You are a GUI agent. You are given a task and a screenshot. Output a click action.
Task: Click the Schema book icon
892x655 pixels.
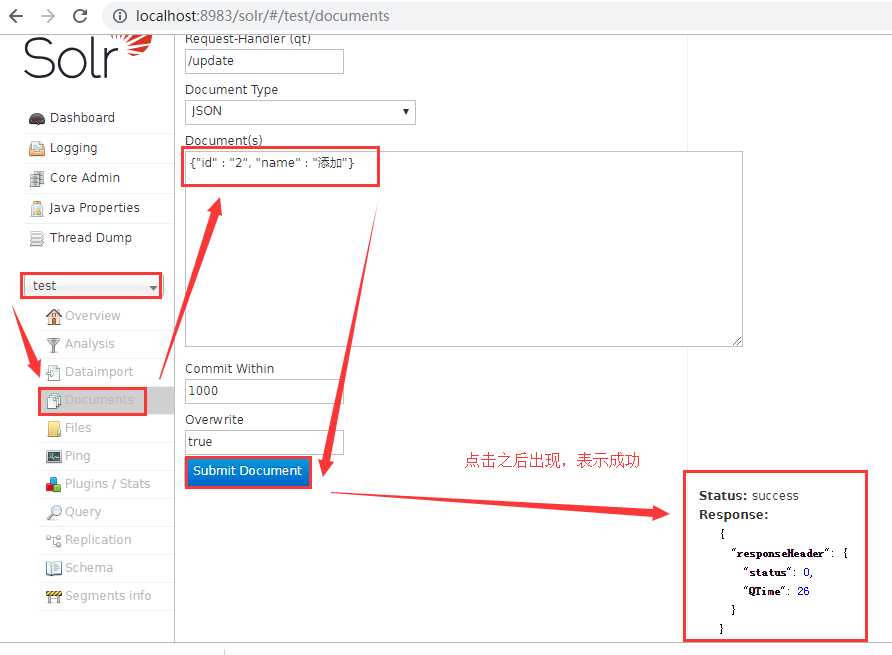tap(53, 568)
